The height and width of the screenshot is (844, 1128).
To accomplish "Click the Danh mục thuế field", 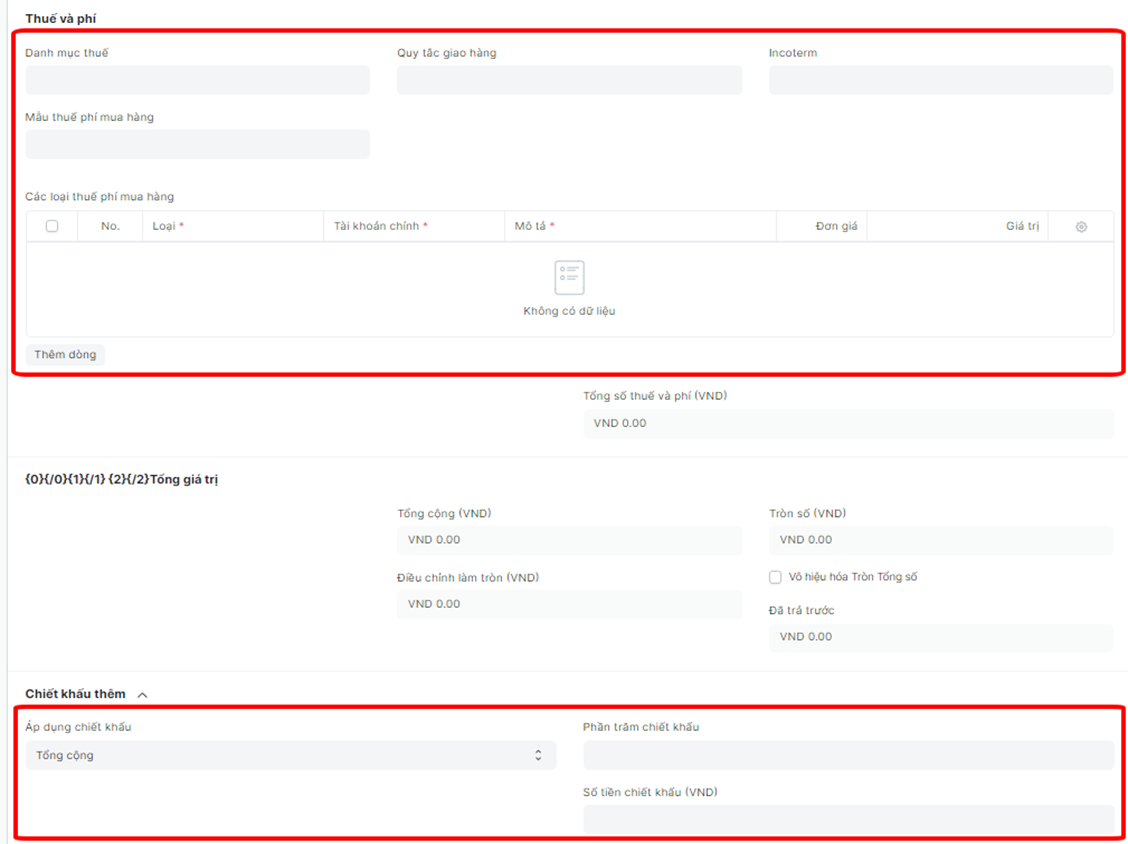I will click(197, 81).
